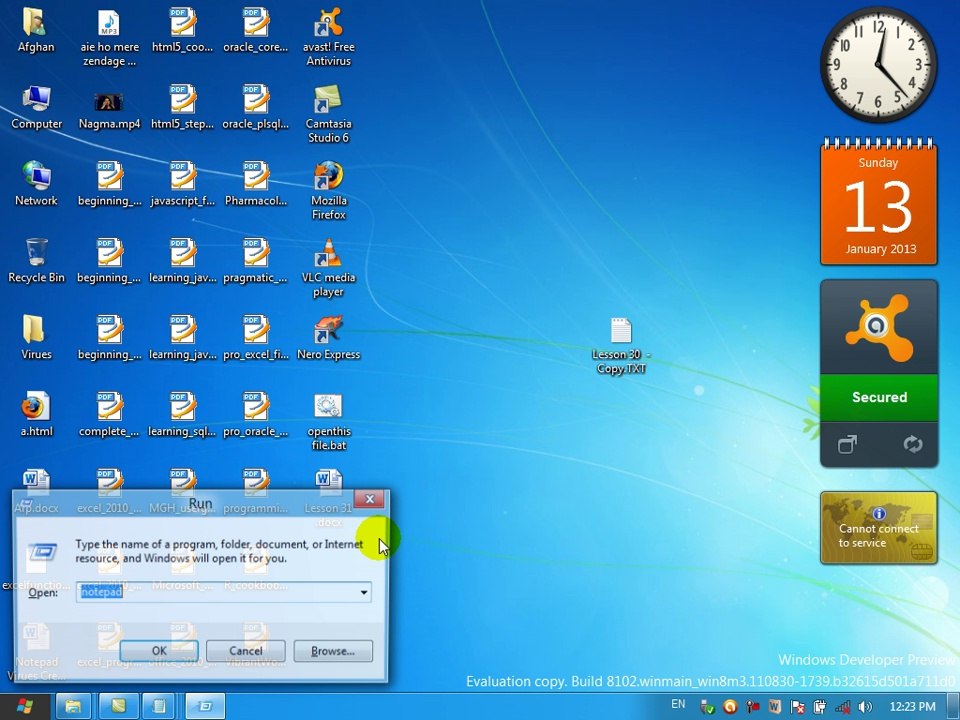Select the a.html file icon
This screenshot has width=960, height=720.
point(36,414)
